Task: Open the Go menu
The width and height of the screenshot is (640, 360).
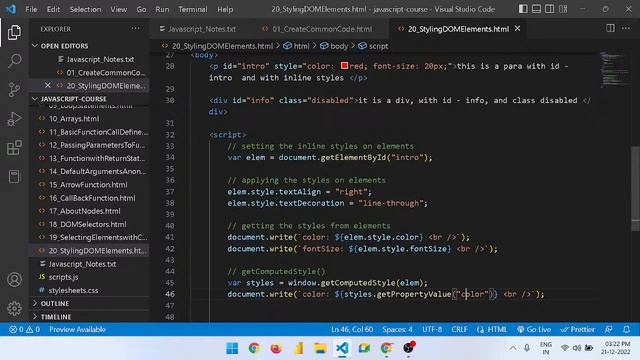Action: click(141, 9)
